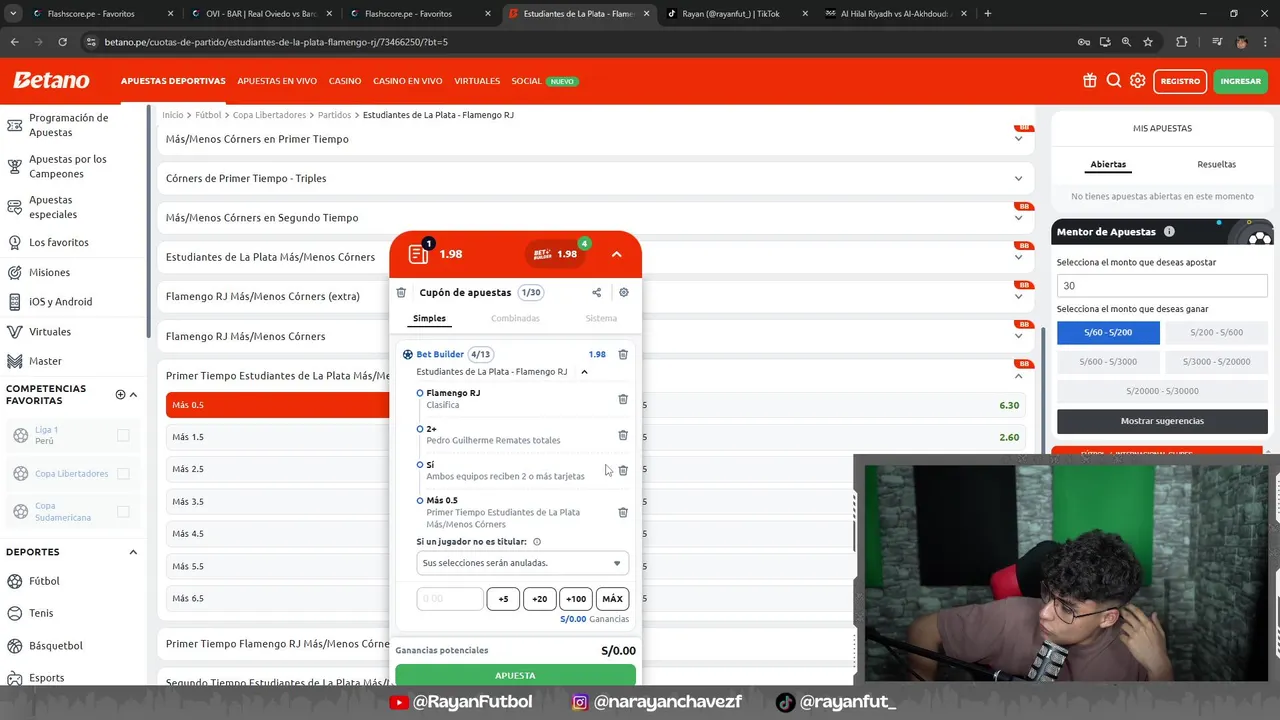This screenshot has width=1280, height=720.
Task: Add Competencias Favoritas with the plus icon
Action: pos(120,394)
